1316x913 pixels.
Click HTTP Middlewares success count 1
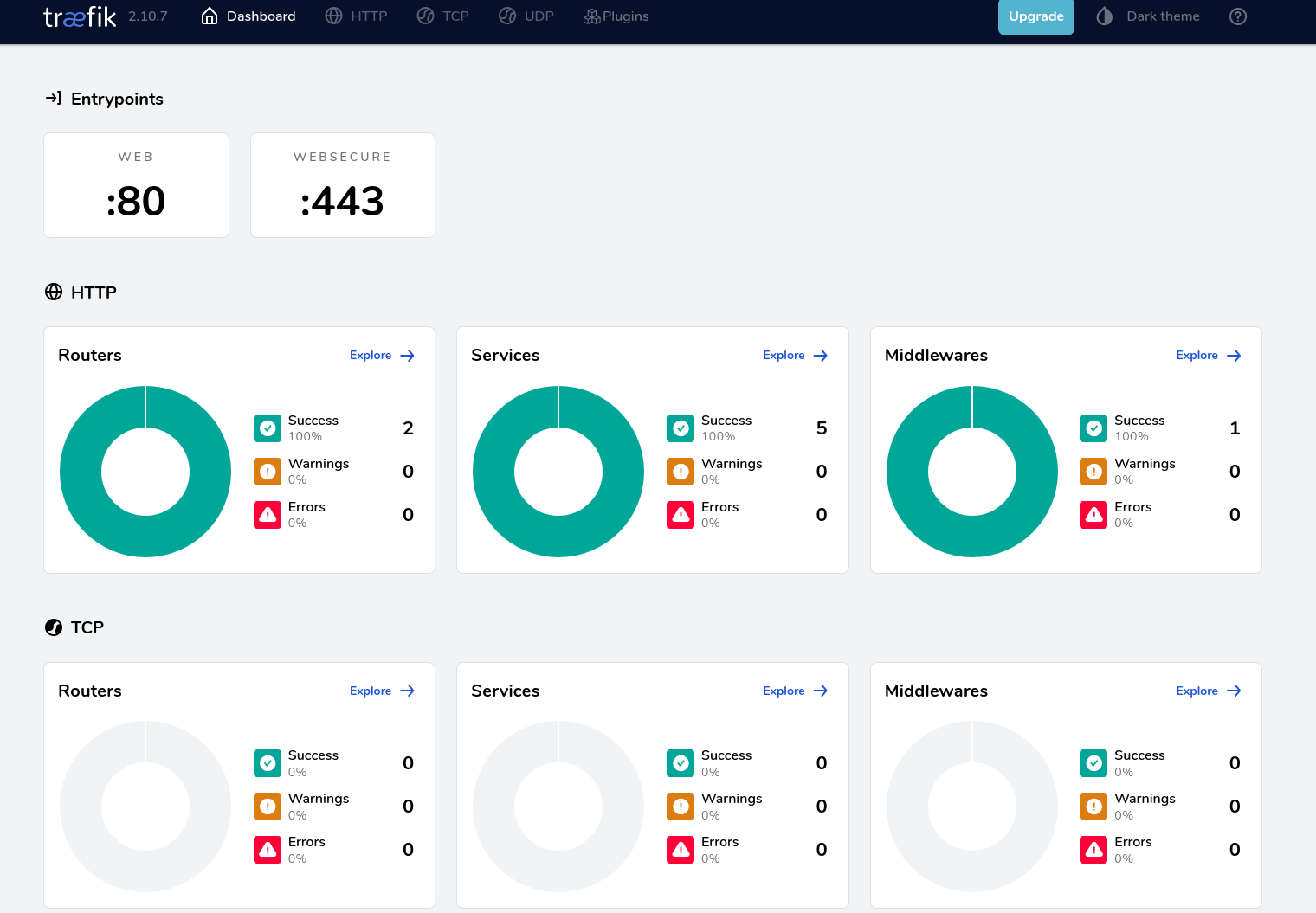point(1235,428)
